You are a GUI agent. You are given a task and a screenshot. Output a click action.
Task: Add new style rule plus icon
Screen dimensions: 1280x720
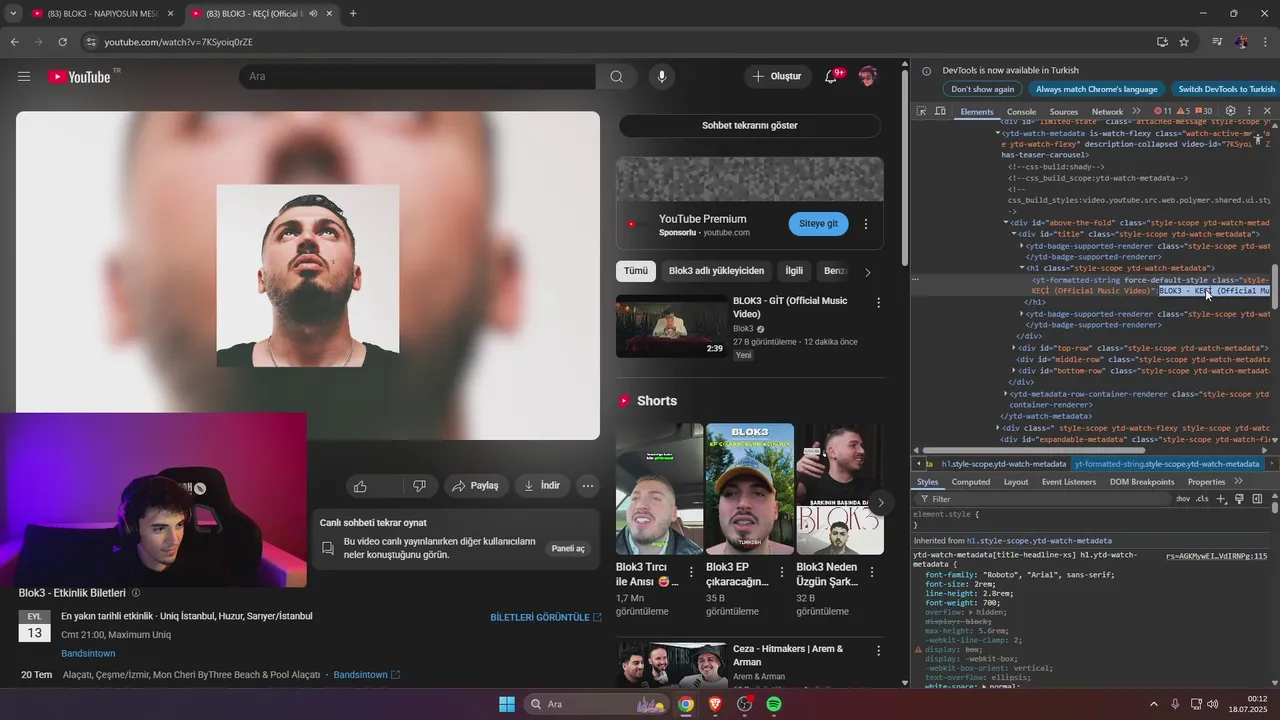[x=1221, y=499]
